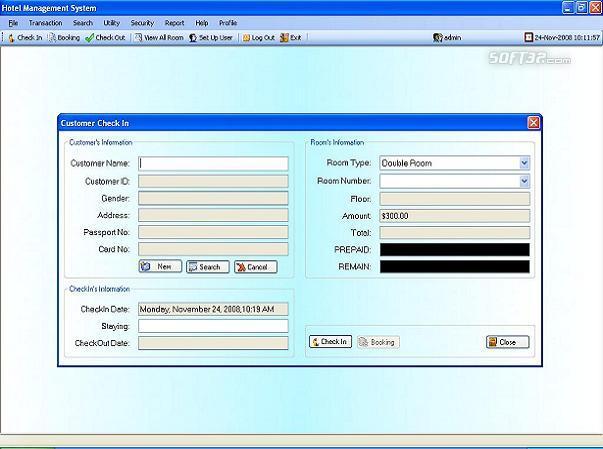Screen dimensions: 603x449
Task: Click the Cancel button
Action: [x=256, y=266]
